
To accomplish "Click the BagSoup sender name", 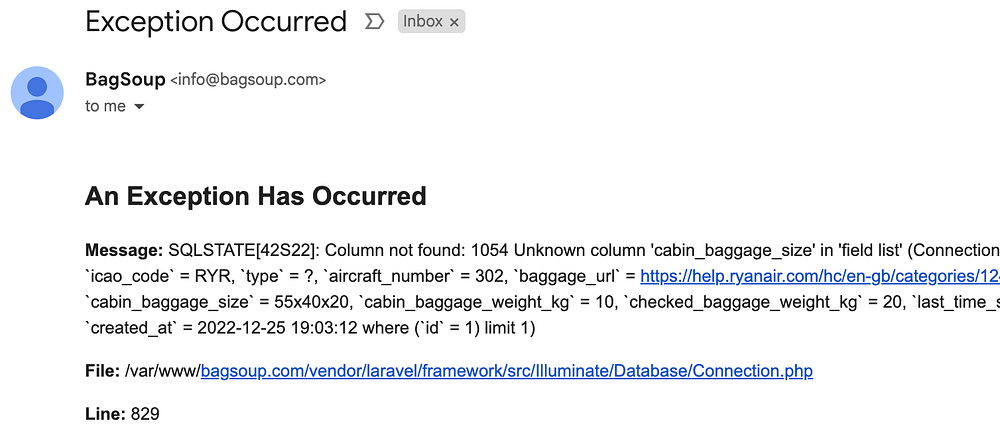I will click(125, 79).
